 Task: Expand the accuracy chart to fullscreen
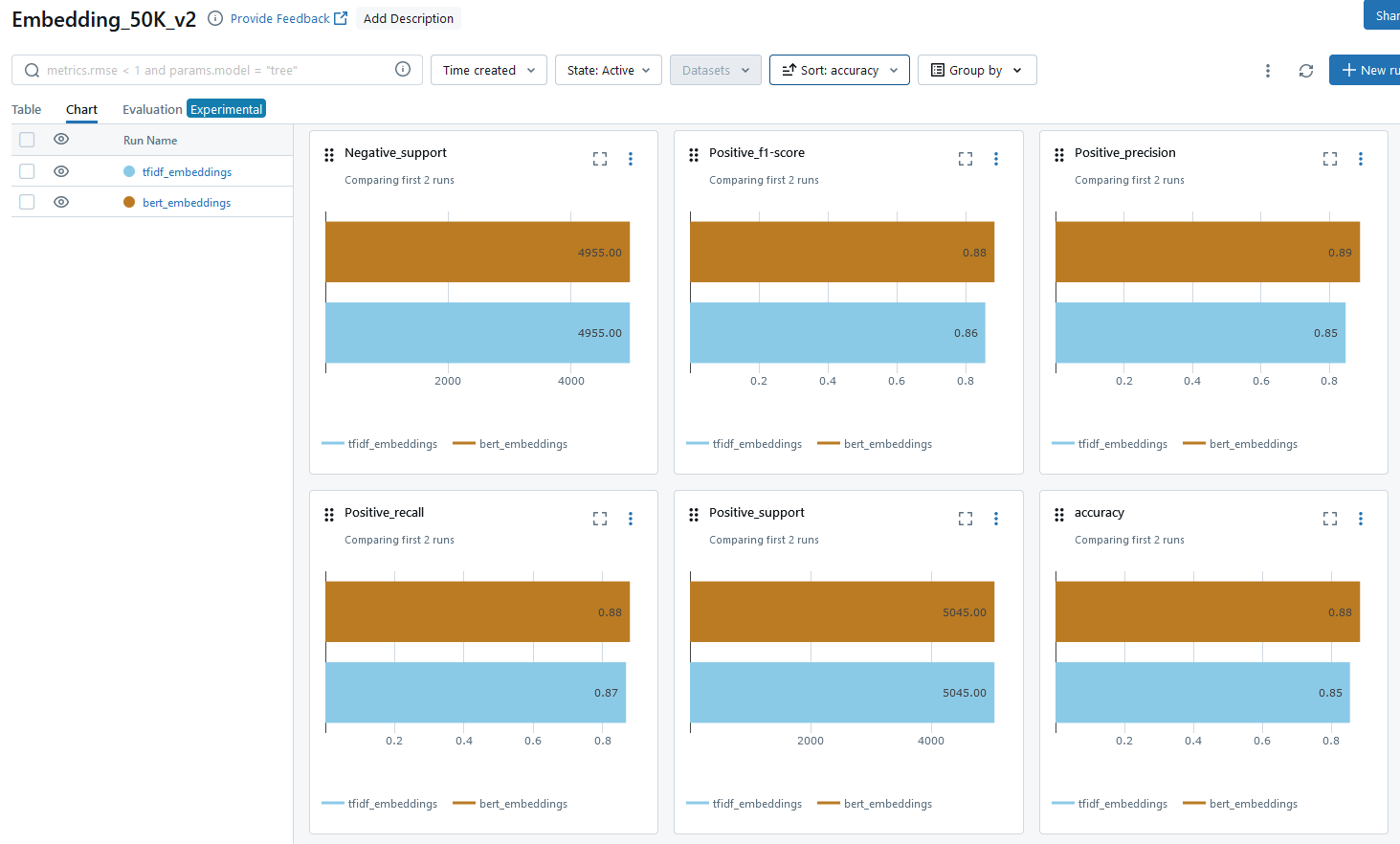(1329, 519)
